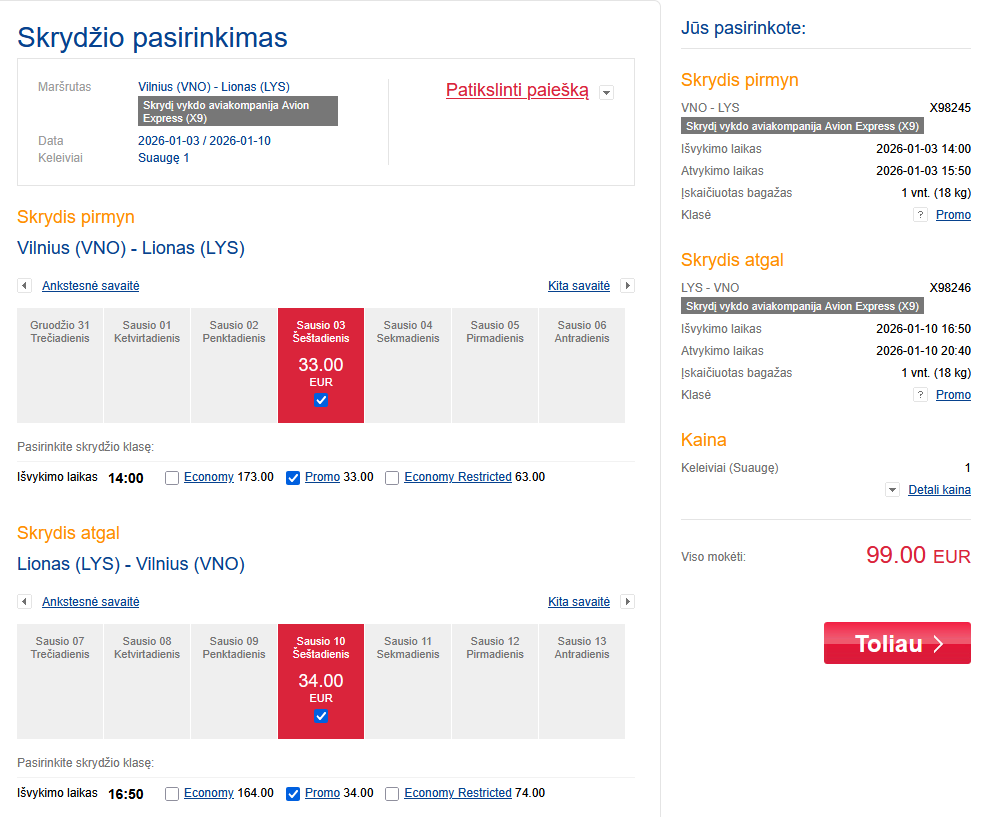The image size is (999, 817).
Task: Select Economy 164.00 checkbox for return flight
Action: tap(172, 794)
